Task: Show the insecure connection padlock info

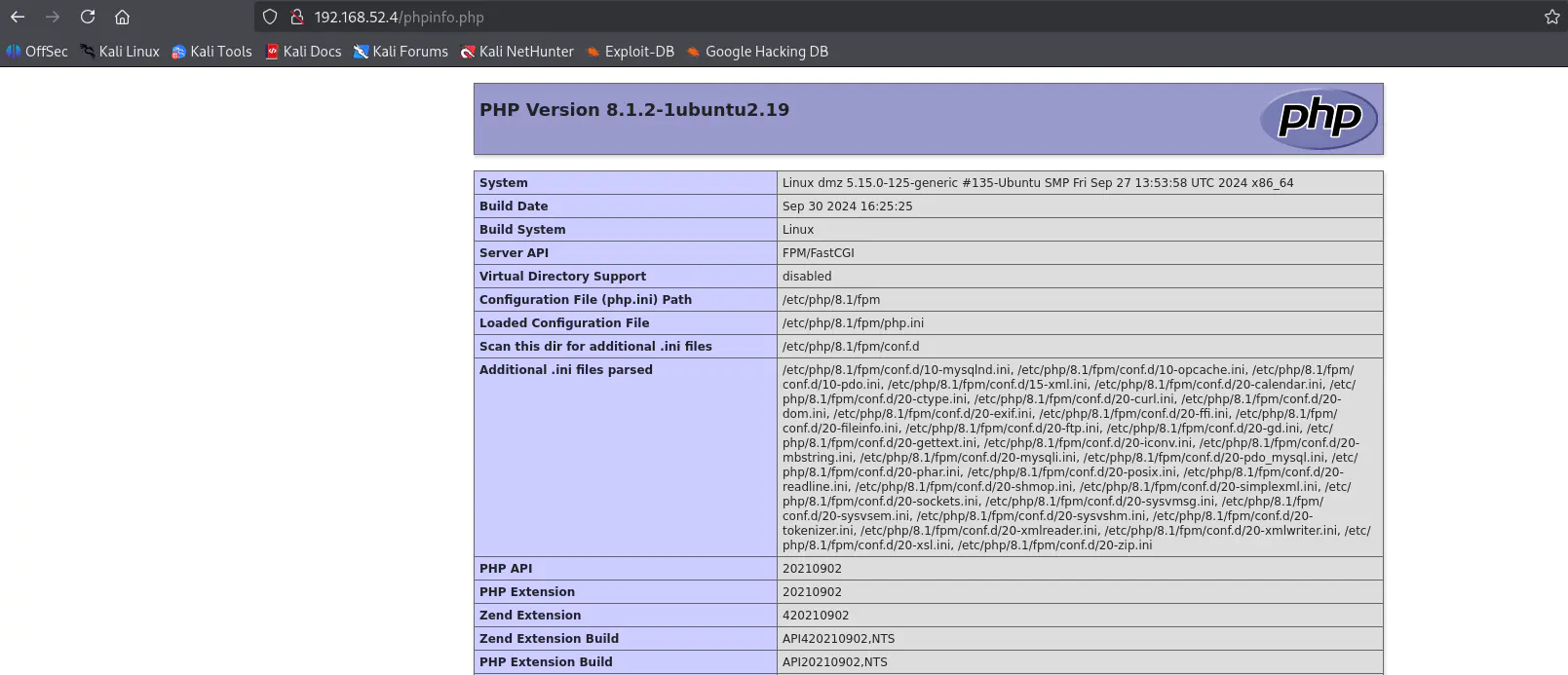Action: (x=297, y=17)
